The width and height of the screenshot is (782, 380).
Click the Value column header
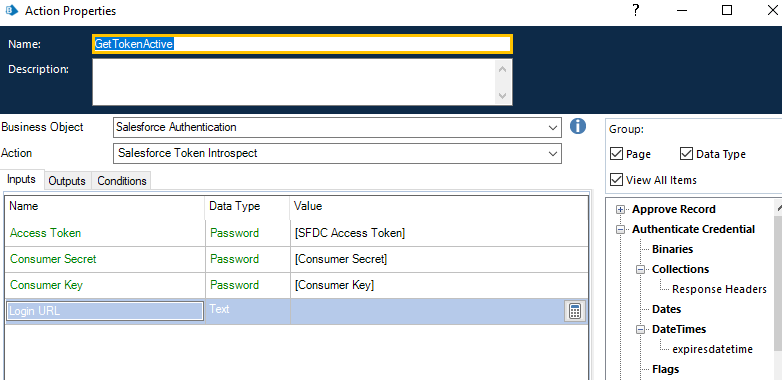(439, 206)
